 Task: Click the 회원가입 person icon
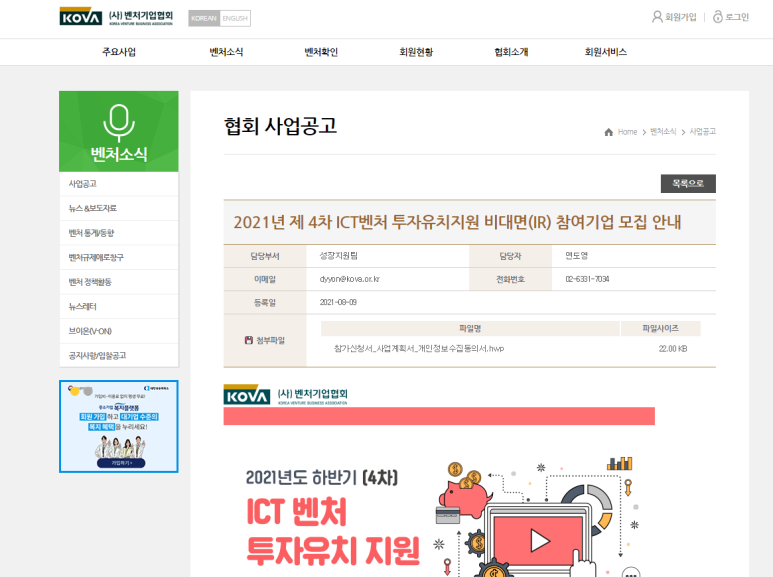[x=657, y=17]
